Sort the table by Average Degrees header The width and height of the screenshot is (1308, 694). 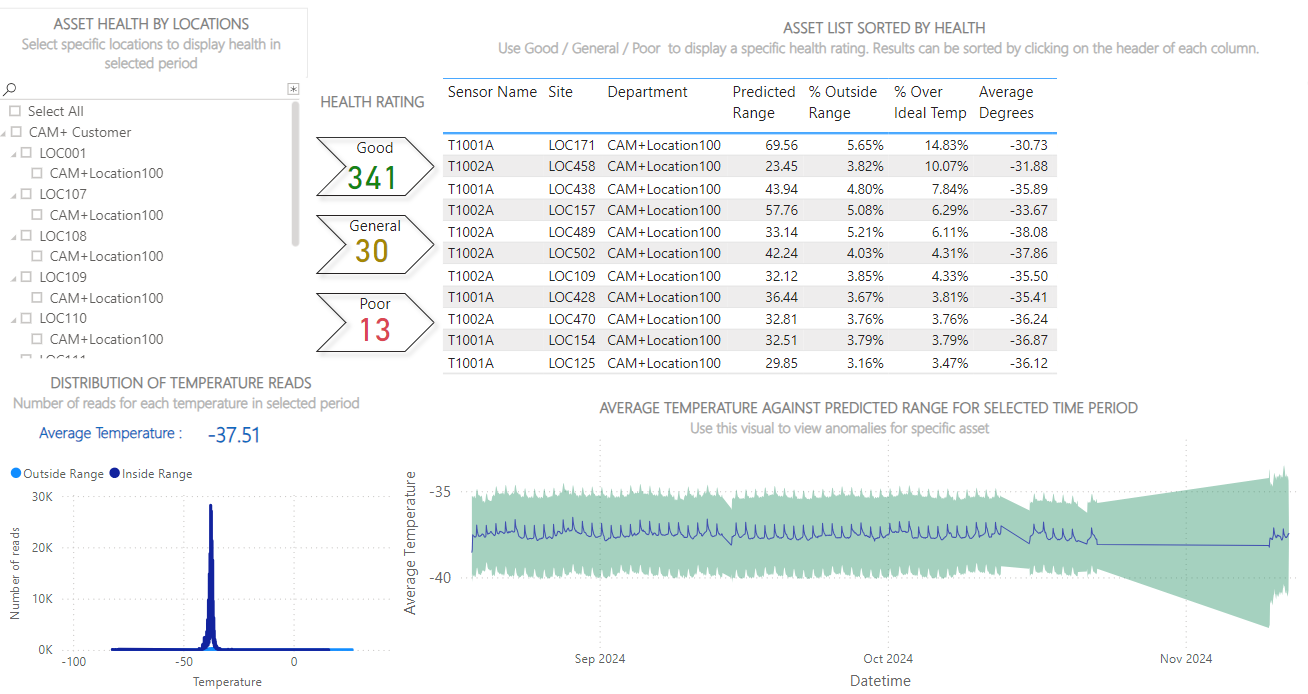pos(1004,102)
